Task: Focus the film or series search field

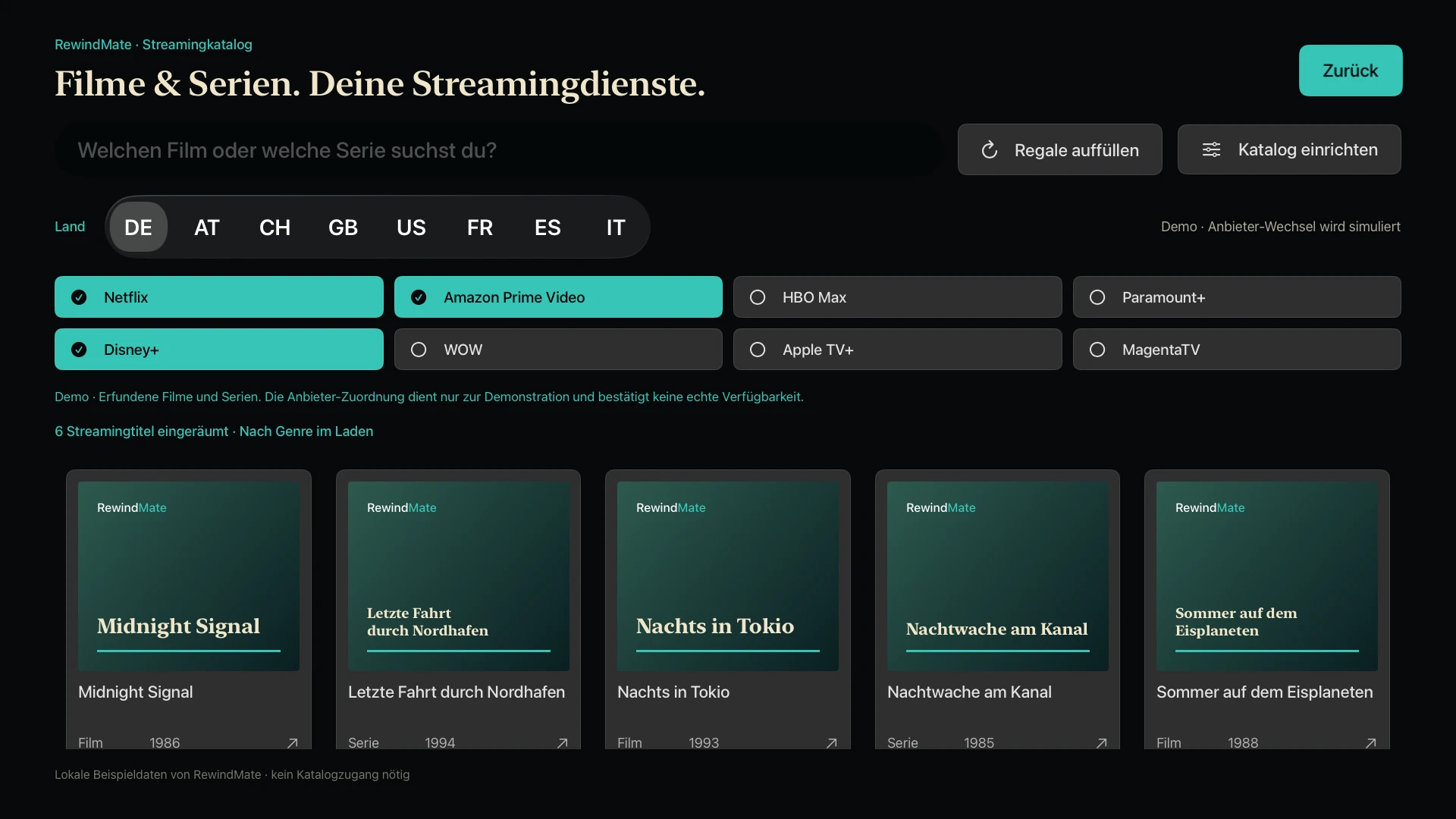Action: pos(498,150)
